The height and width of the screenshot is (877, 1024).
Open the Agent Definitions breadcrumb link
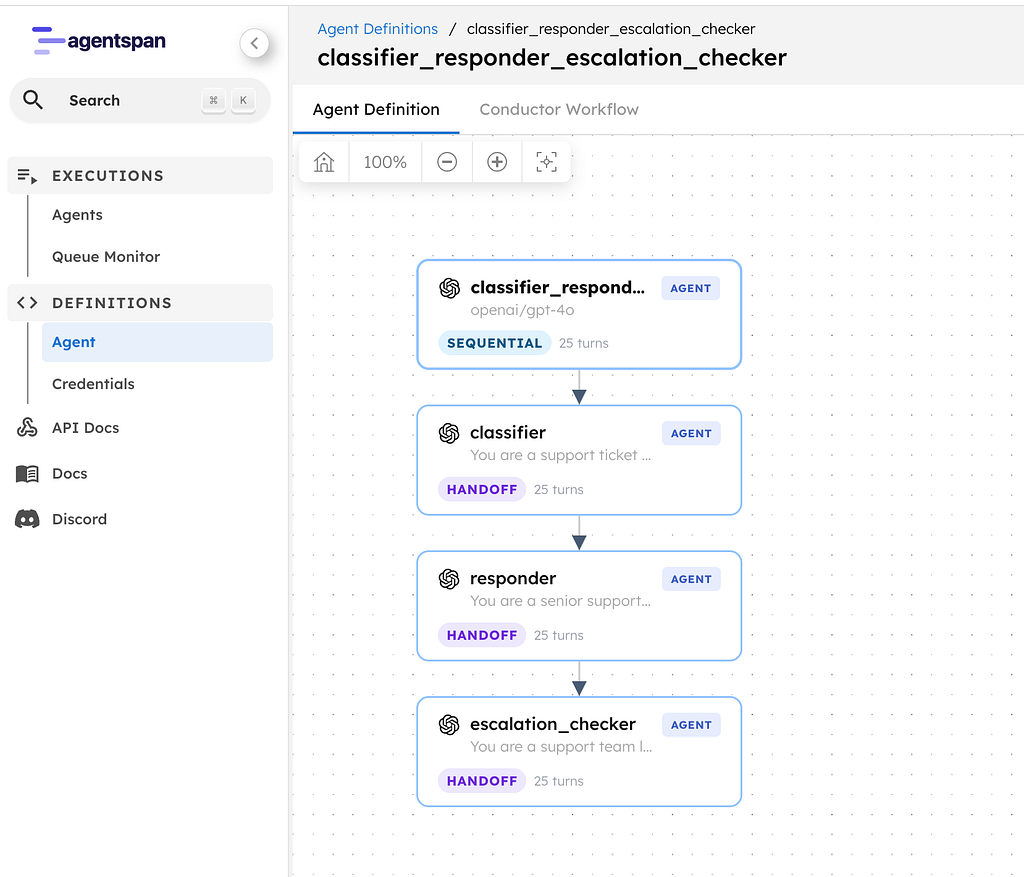377,28
